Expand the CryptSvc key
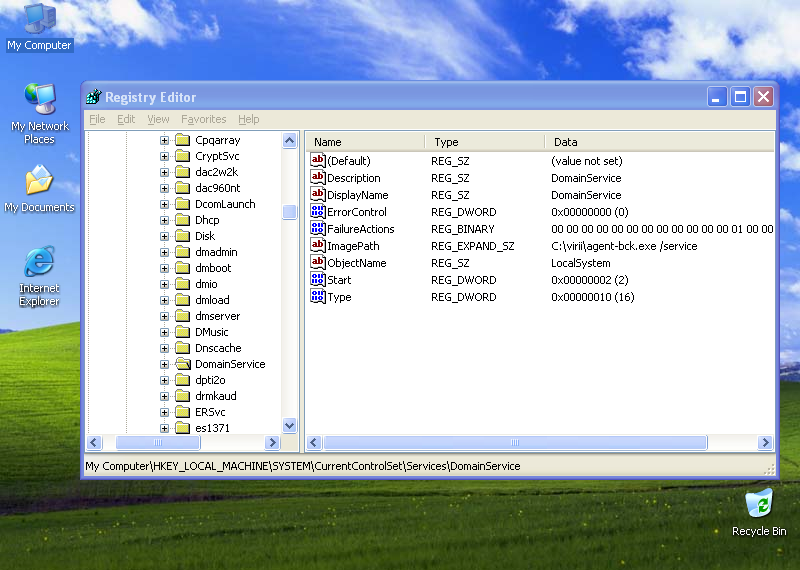Viewport: 800px width, 570px height. pos(164,156)
